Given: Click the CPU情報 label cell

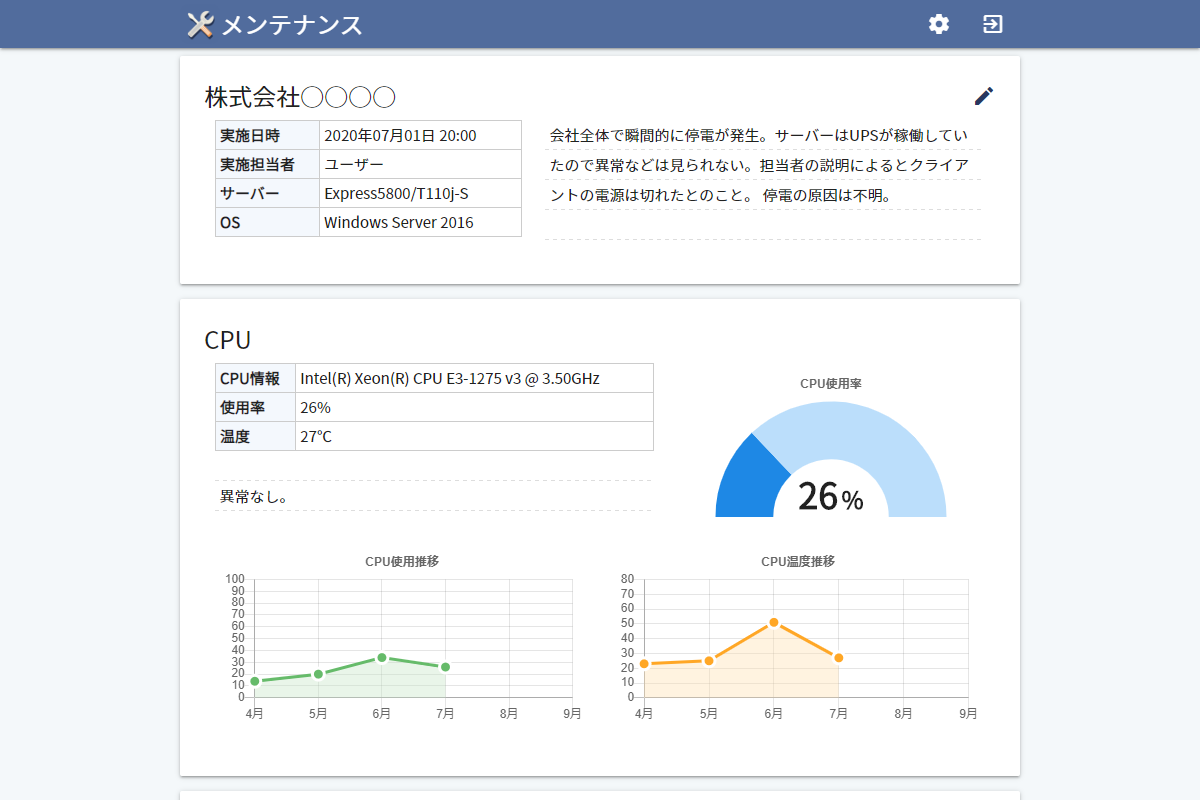Looking at the screenshot, I should pos(255,378).
